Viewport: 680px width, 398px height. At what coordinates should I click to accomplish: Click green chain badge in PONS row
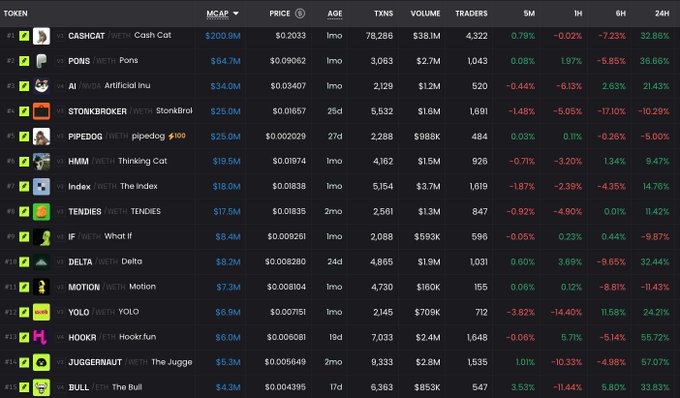24,61
